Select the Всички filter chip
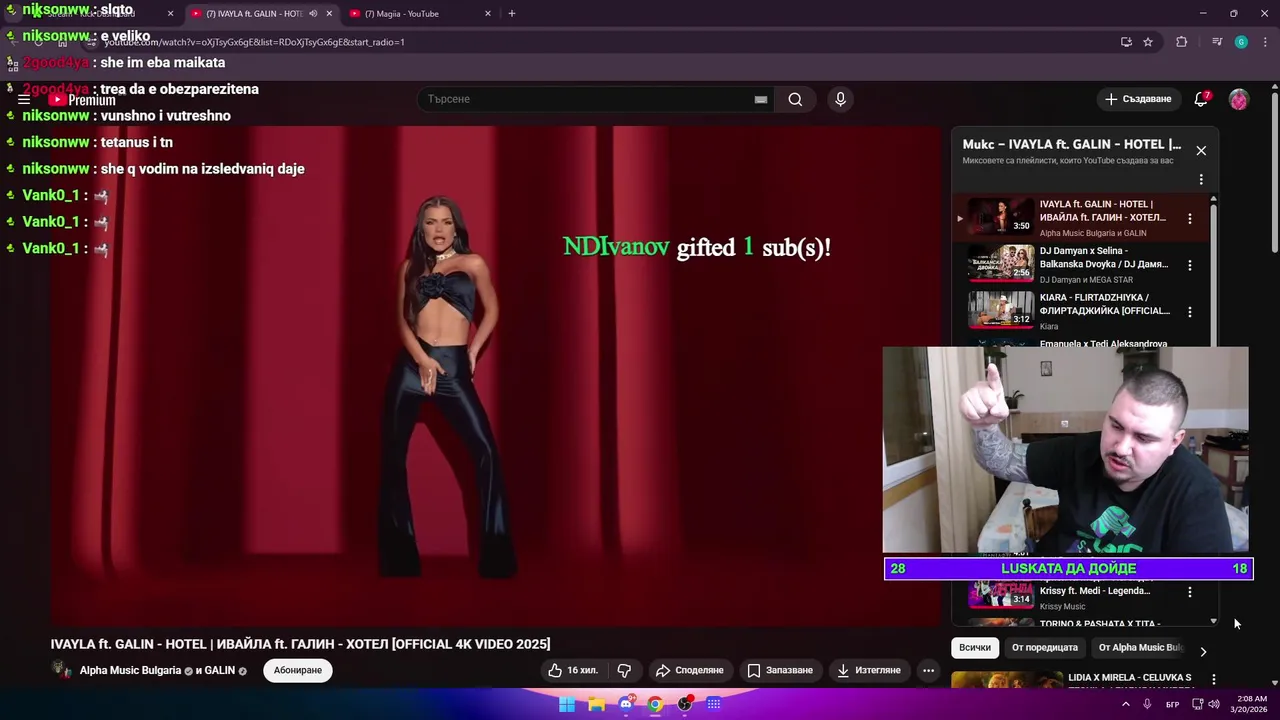1280x720 pixels. (975, 648)
